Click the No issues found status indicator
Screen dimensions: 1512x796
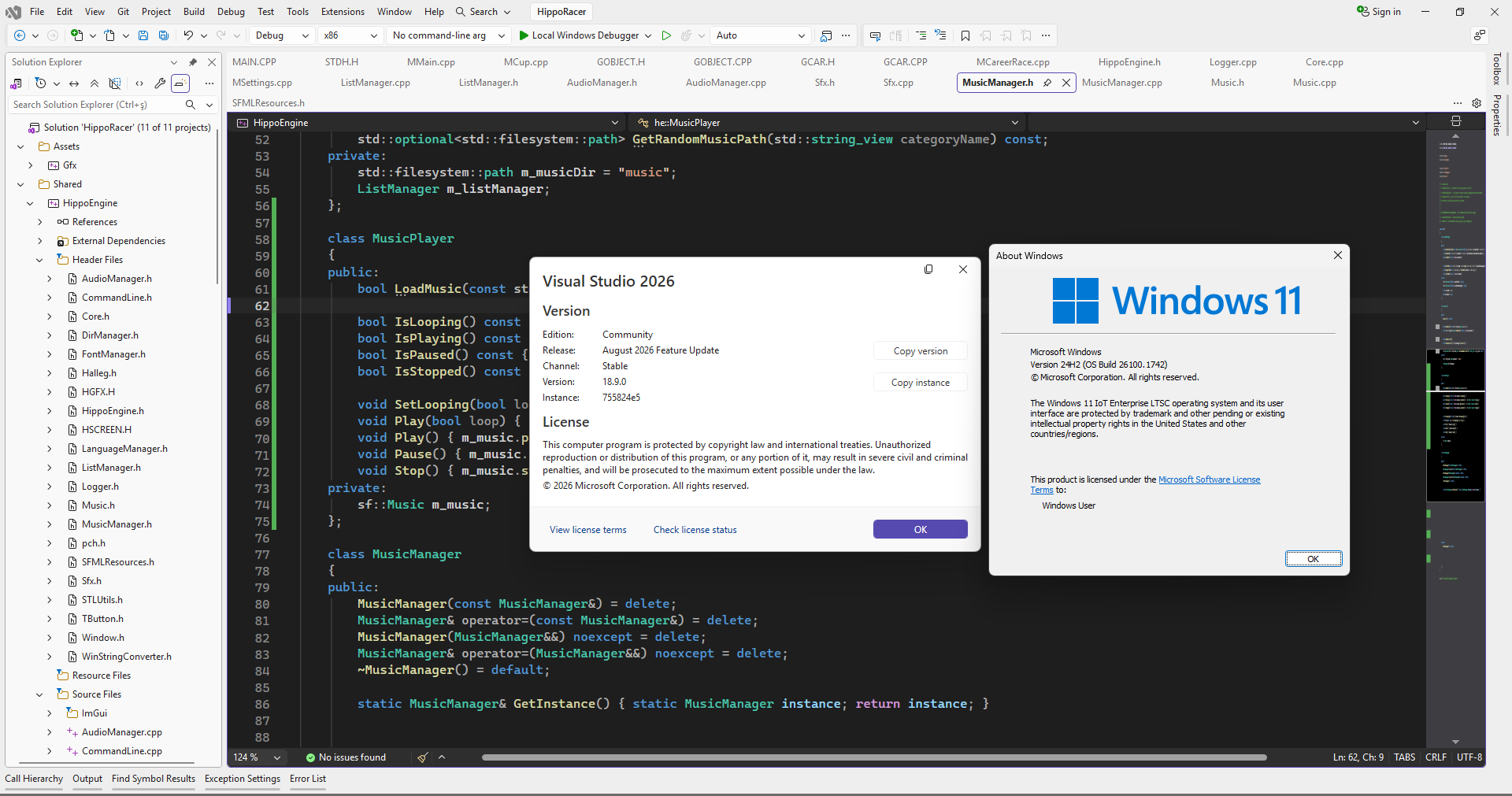(x=346, y=757)
